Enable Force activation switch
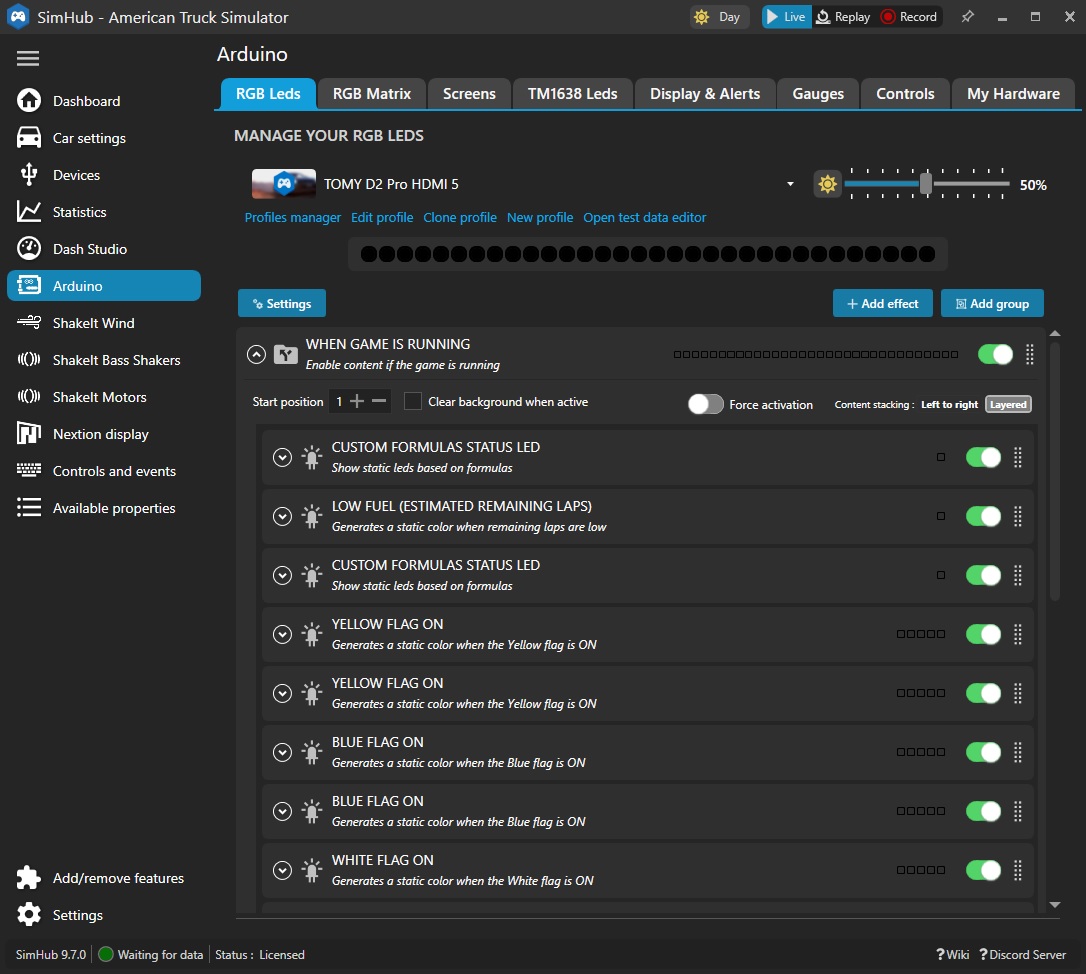 (x=706, y=404)
